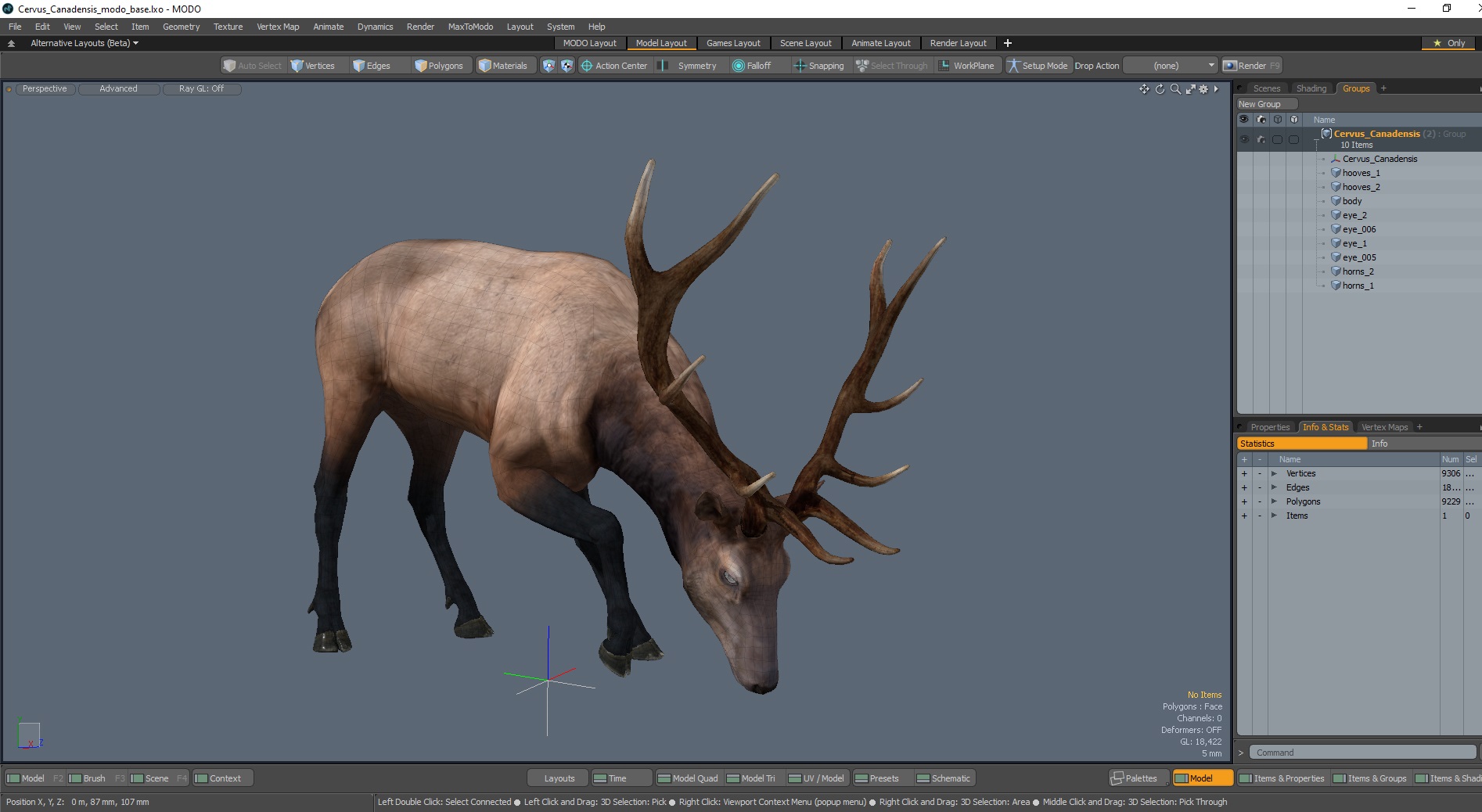Screen dimensions: 1482x812
Task: Click the wireframe cube column header icon
Action: (x=1278, y=120)
